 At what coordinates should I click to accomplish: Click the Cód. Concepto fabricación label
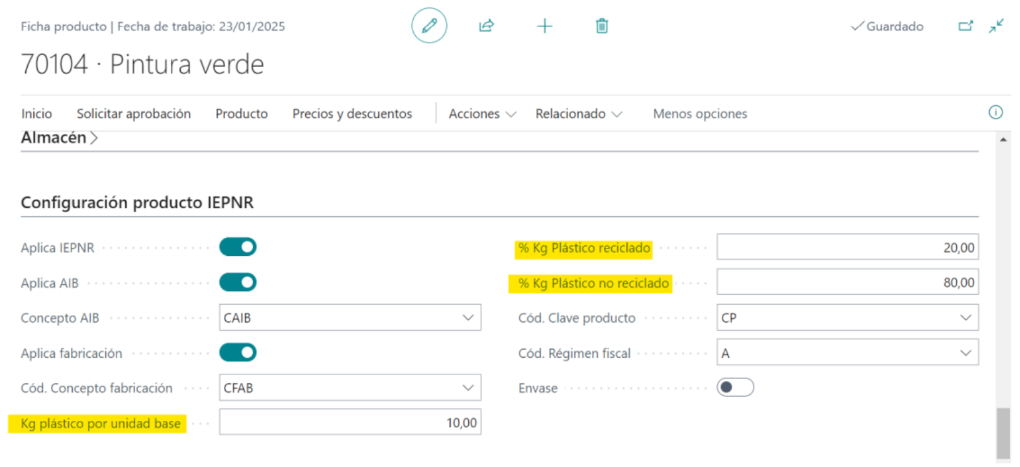(x=97, y=388)
